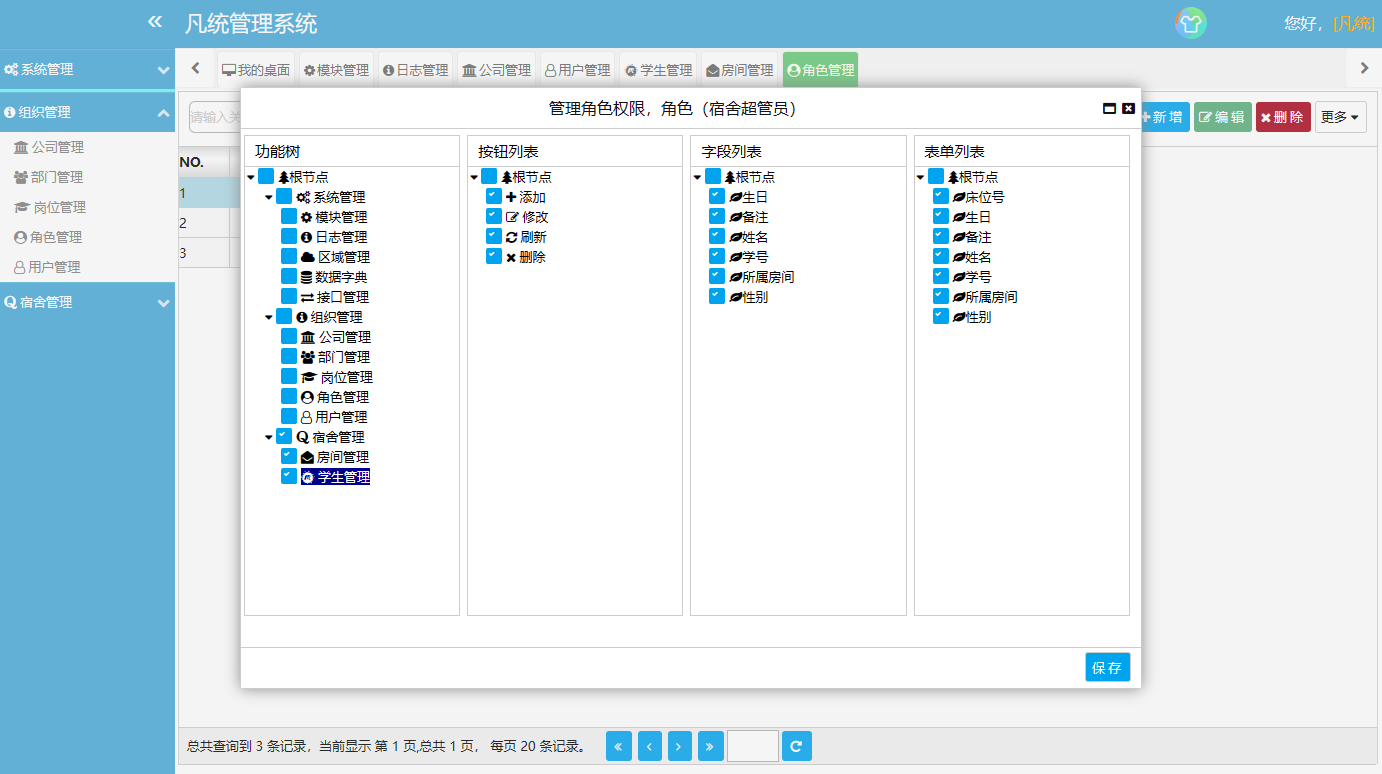Collapse root node in 表单列表
The width and height of the screenshot is (1382, 774).
tap(921, 177)
